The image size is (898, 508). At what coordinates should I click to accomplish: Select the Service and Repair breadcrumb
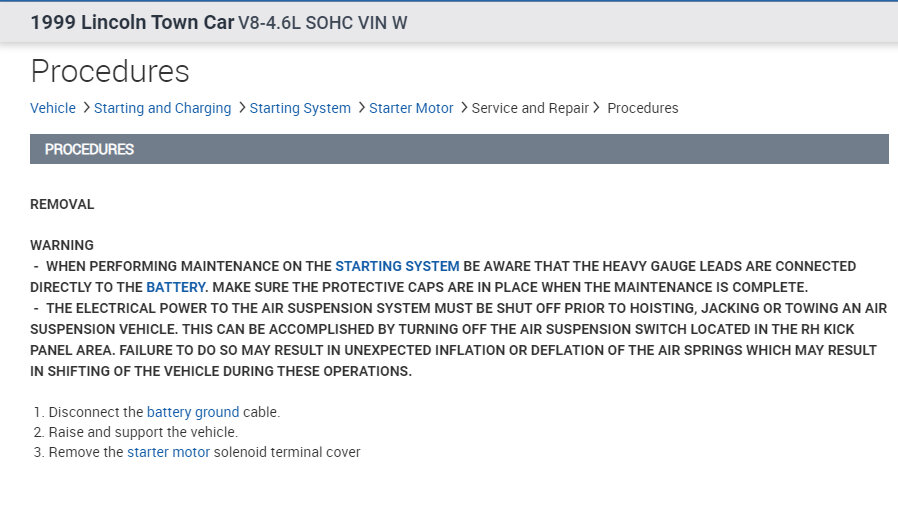coord(530,108)
